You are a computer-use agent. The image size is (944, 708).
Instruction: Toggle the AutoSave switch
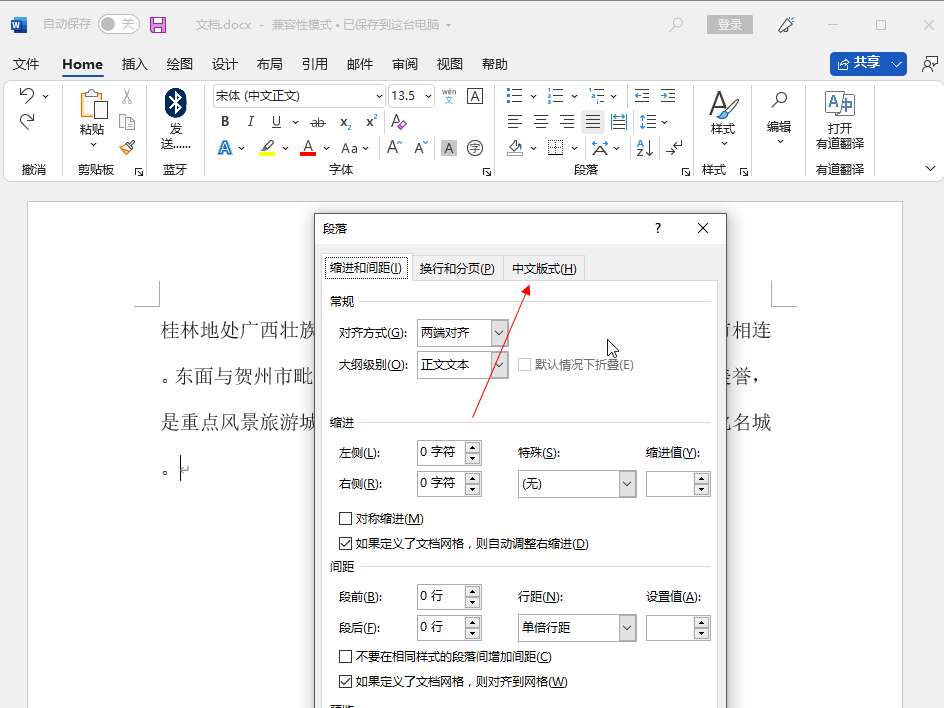point(119,24)
